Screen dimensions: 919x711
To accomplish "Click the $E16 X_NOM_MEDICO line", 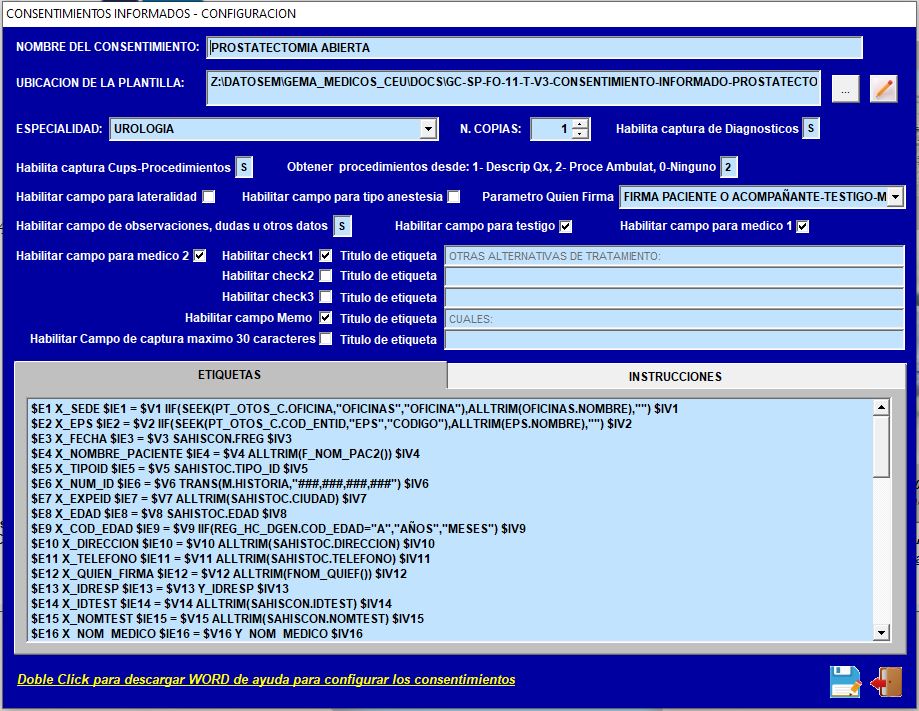I will (197, 634).
